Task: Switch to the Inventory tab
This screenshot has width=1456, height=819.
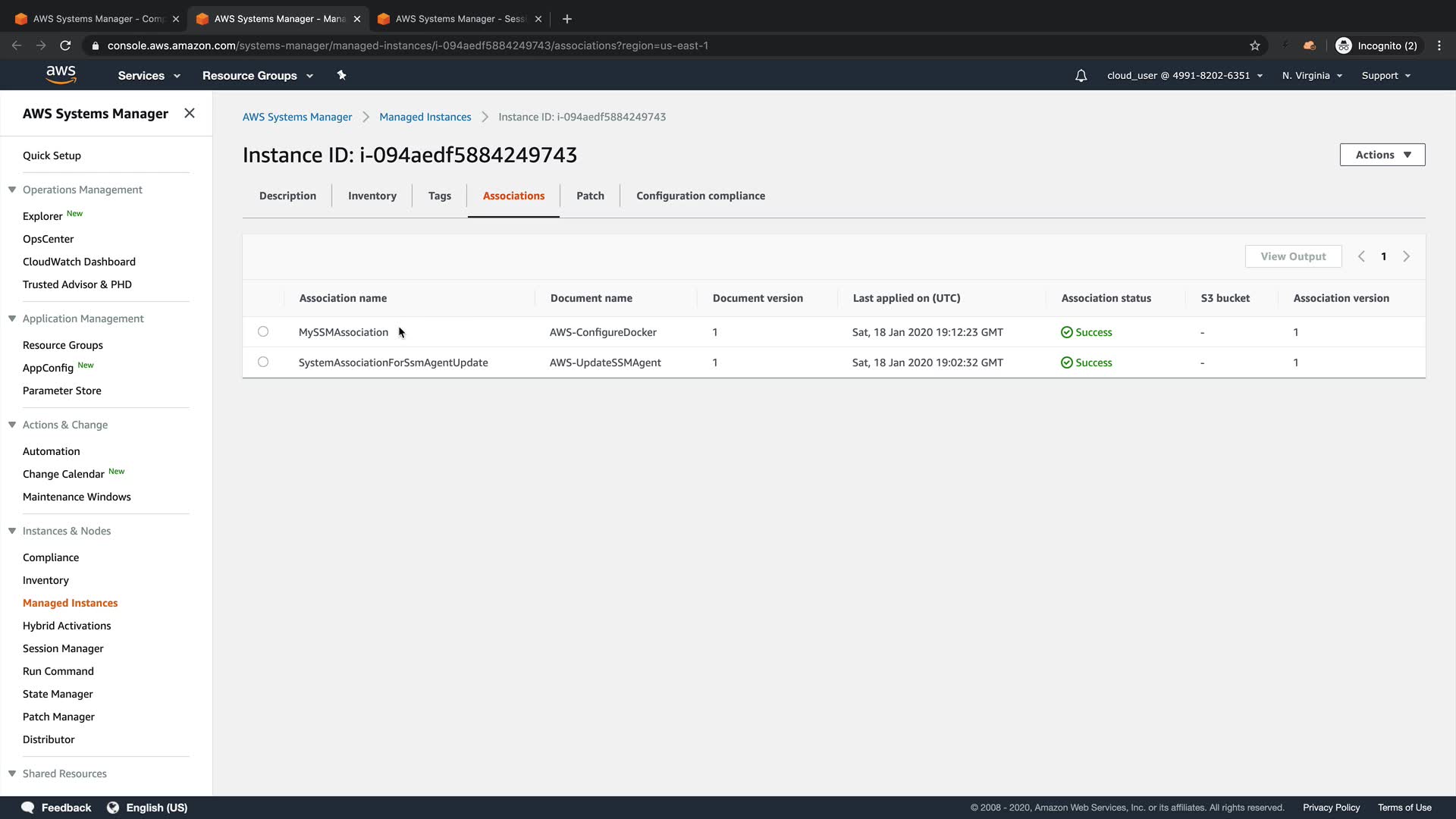Action: [x=372, y=196]
